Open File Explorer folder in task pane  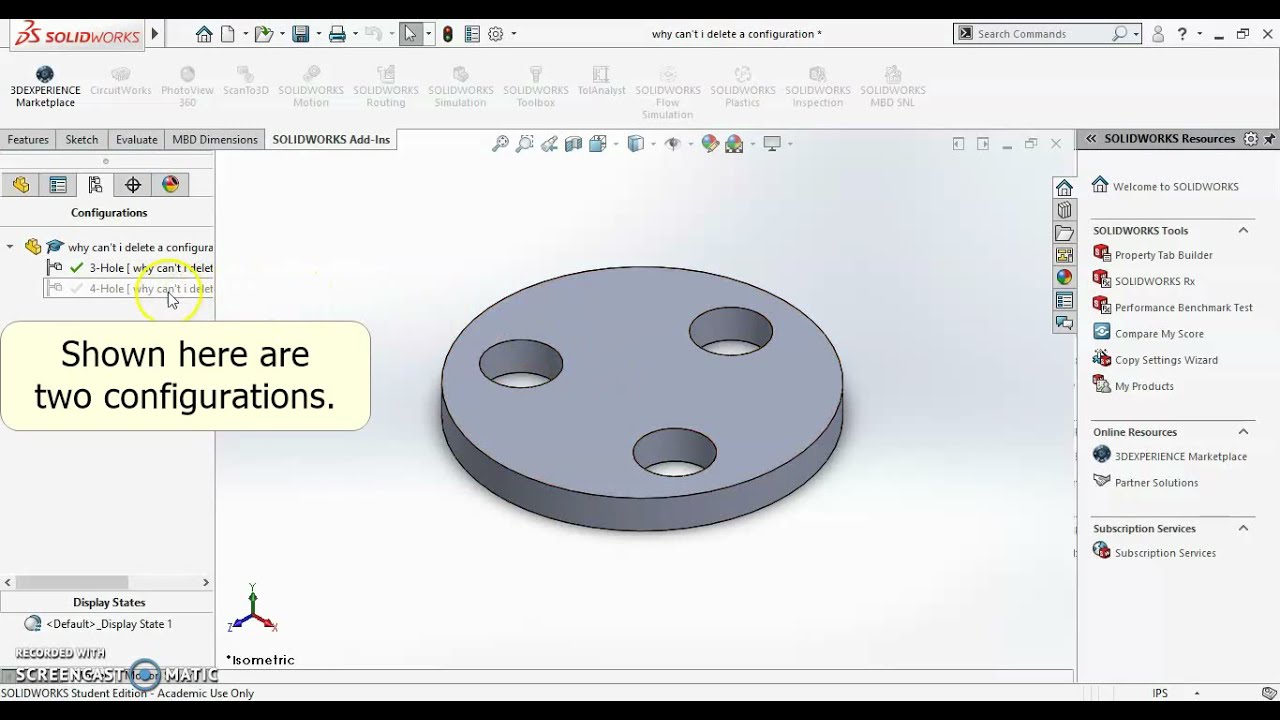1064,233
